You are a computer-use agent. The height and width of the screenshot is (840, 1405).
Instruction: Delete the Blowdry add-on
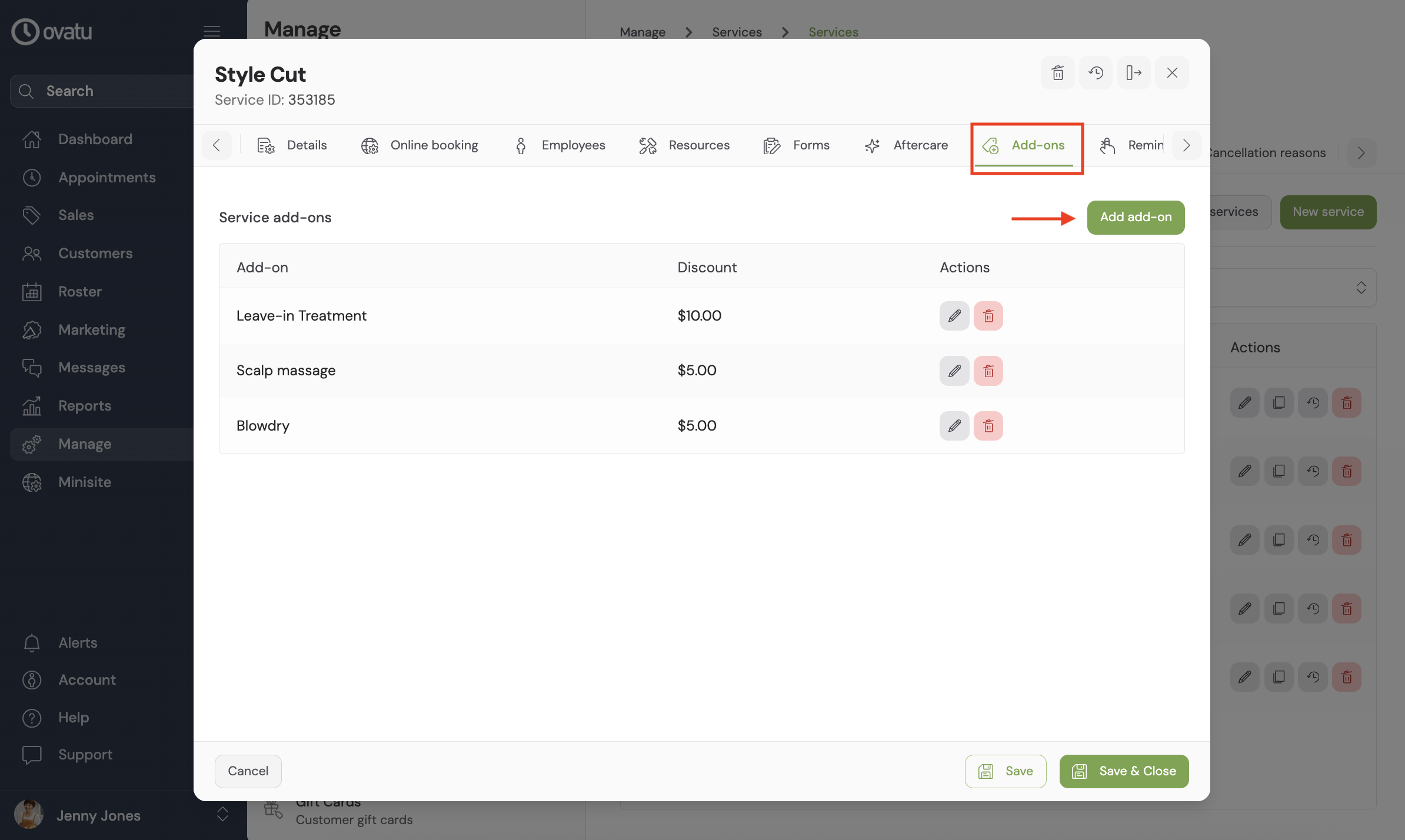(x=988, y=426)
